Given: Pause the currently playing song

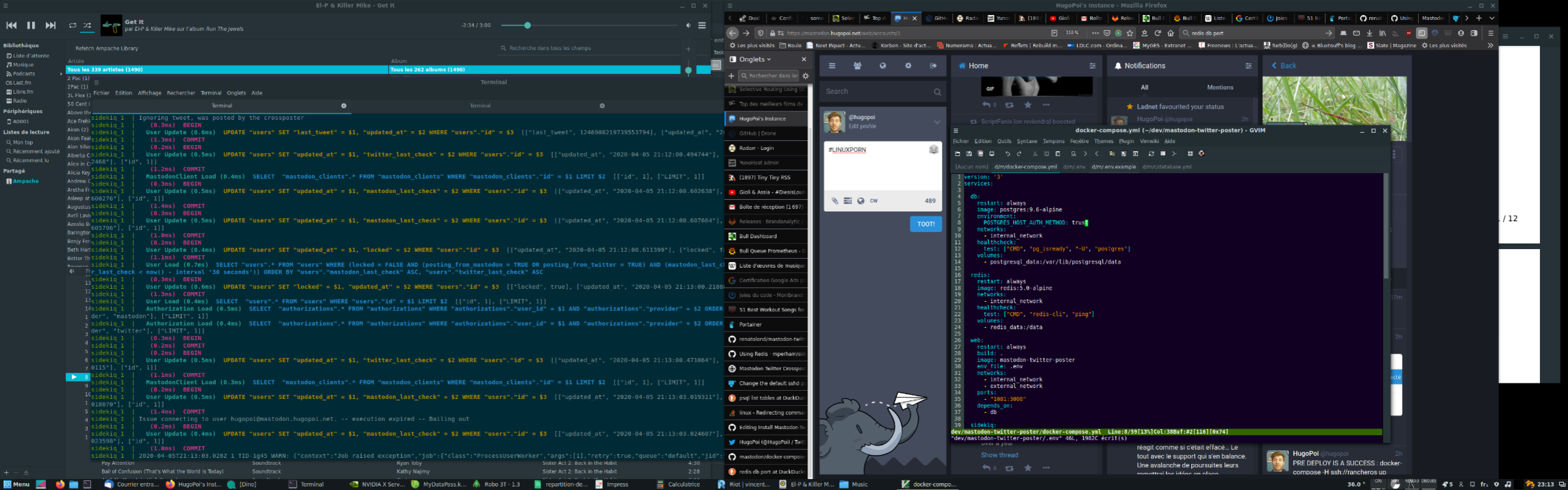Looking at the screenshot, I should pyautogui.click(x=31, y=25).
